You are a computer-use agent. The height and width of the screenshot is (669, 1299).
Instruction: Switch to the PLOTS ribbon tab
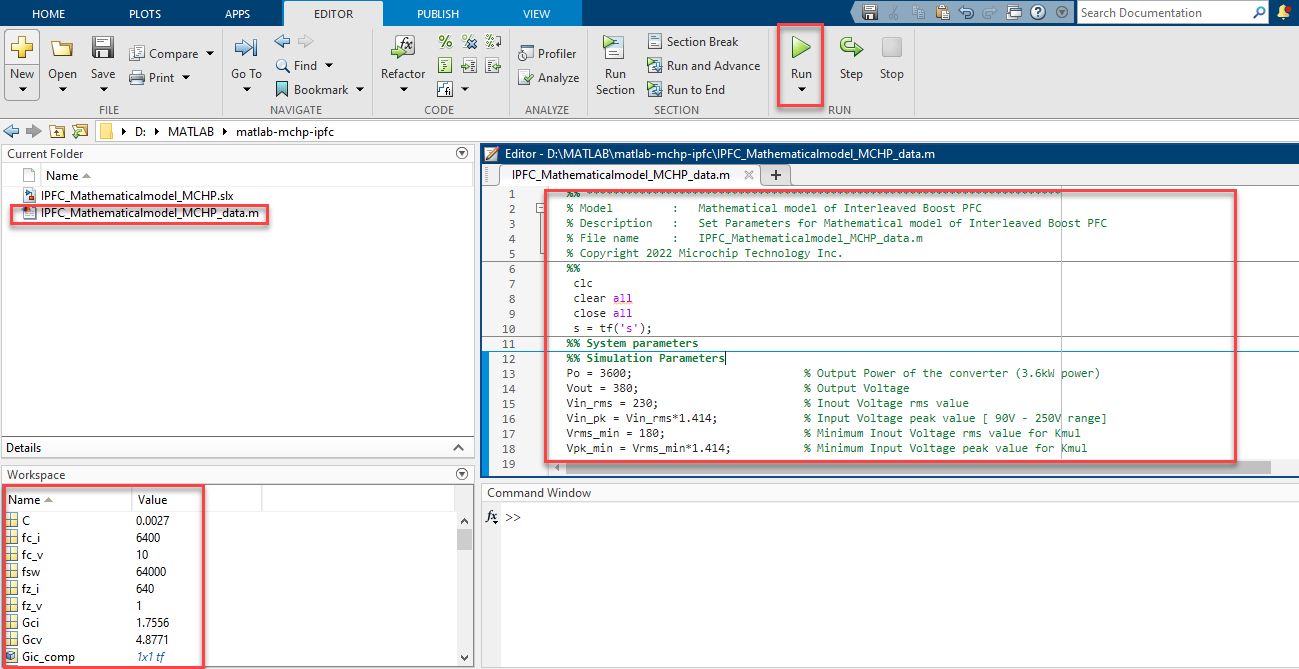click(x=144, y=14)
